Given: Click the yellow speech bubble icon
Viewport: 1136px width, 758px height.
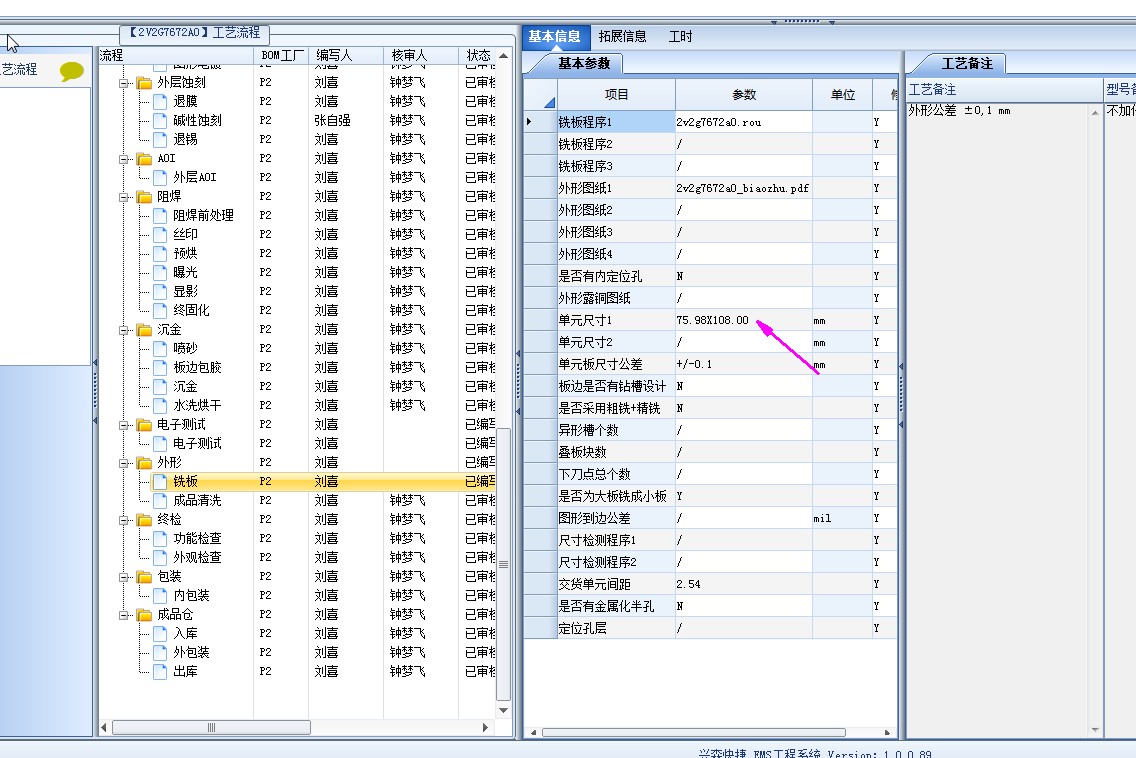Looking at the screenshot, I should 72,71.
